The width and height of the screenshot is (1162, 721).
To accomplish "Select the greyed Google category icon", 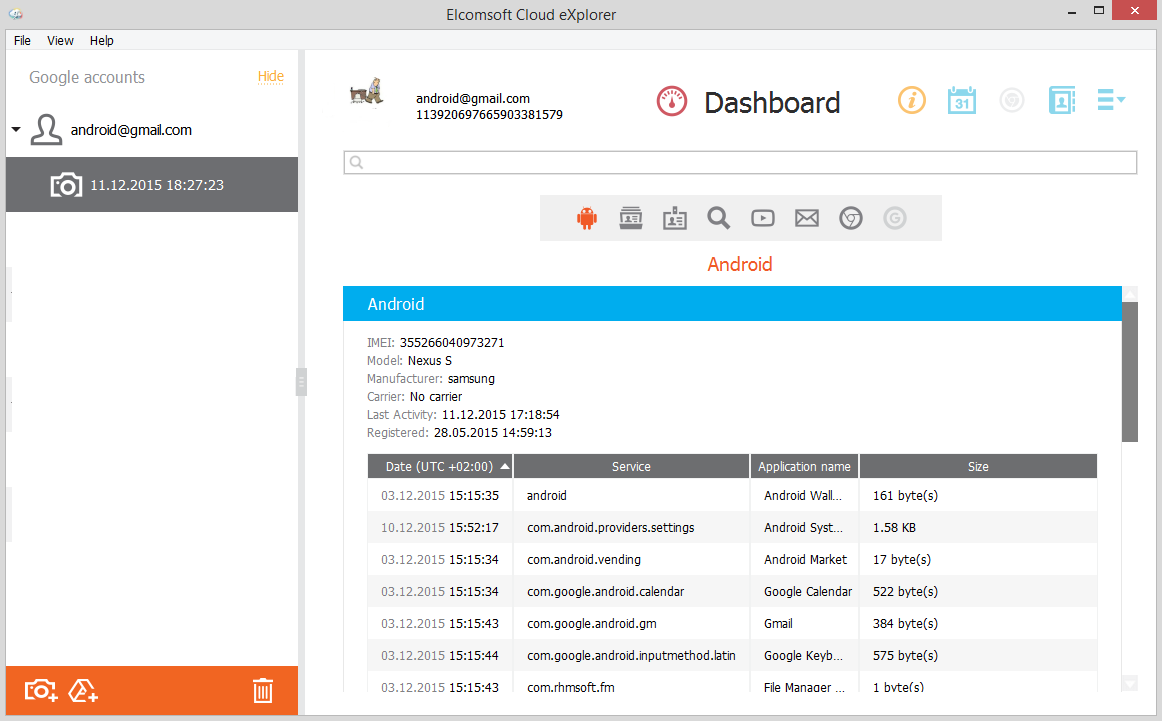I will tap(894, 218).
